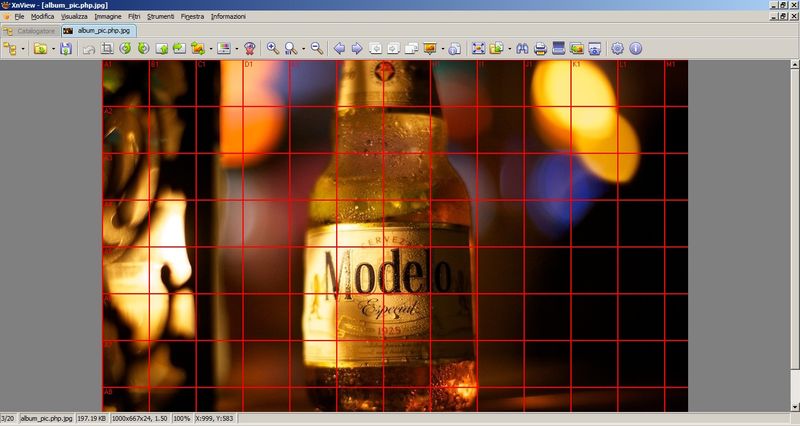800x426 pixels.
Task: Open the Finestra menu
Action: pos(192,16)
